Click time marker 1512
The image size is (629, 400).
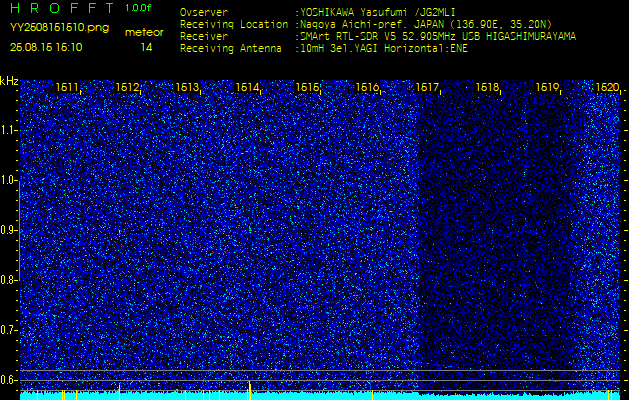[127, 87]
